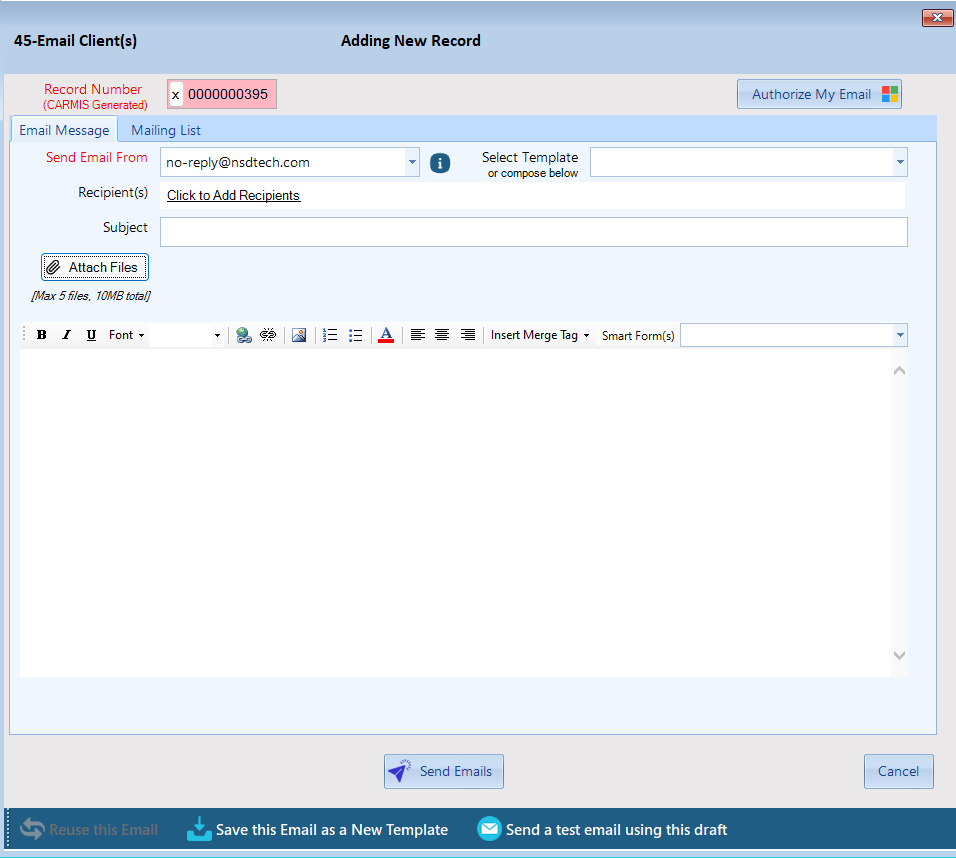Insert a hyperlink into the email

(x=244, y=336)
